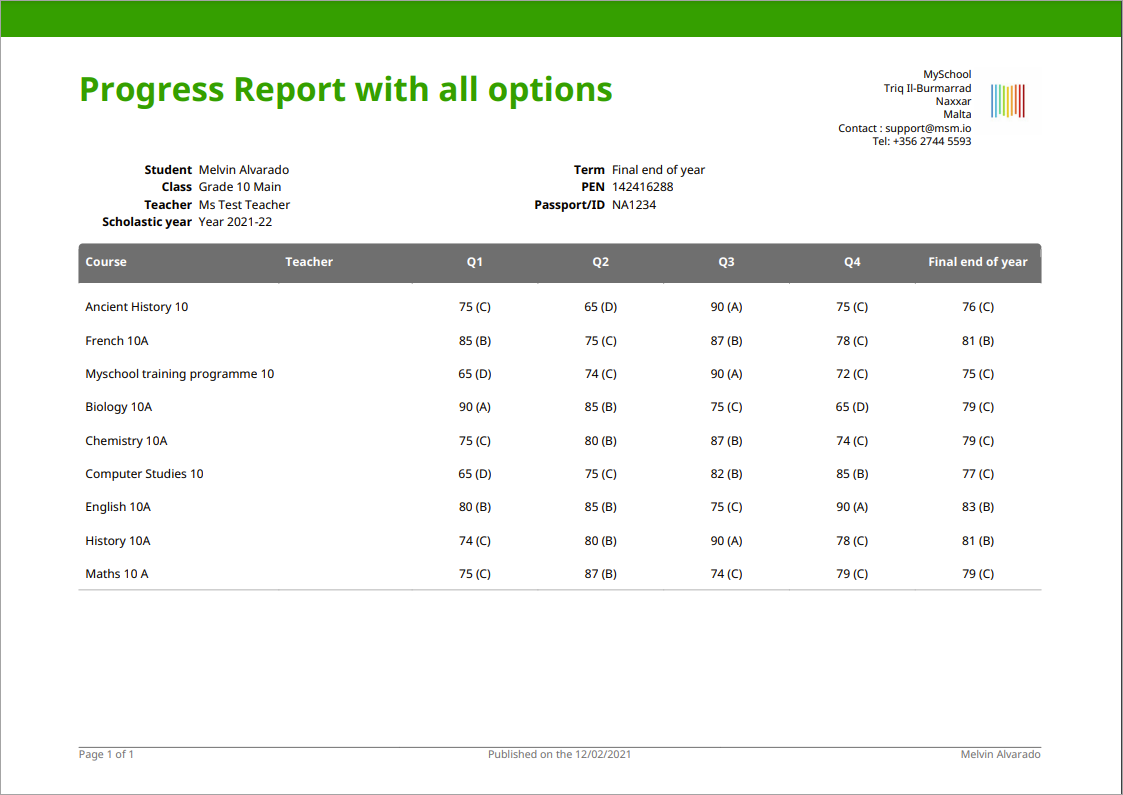The height and width of the screenshot is (795, 1123).
Task: Click the Page 1 of 1 footer text
Action: (x=106, y=754)
